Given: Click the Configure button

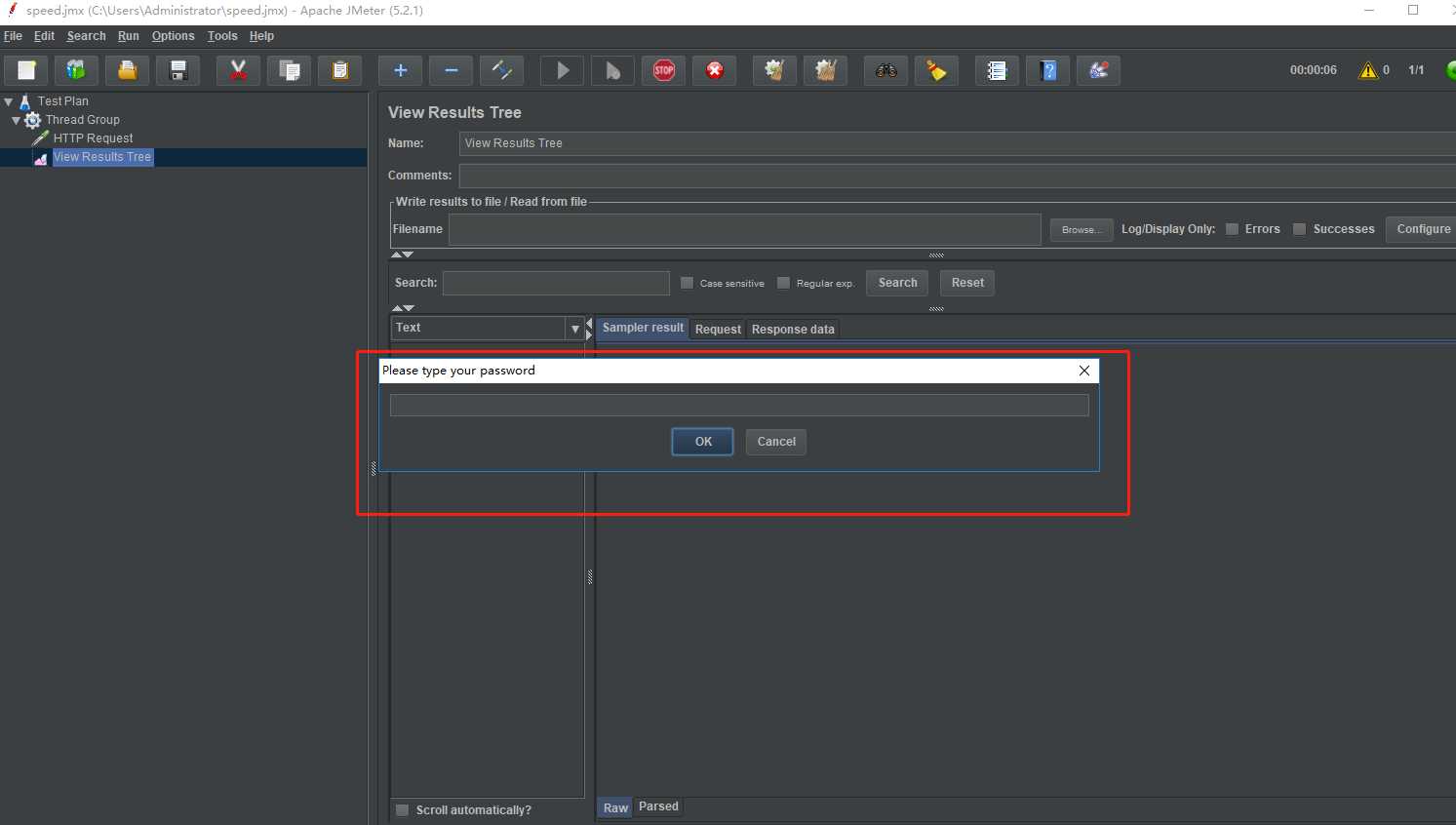Looking at the screenshot, I should pos(1423,229).
